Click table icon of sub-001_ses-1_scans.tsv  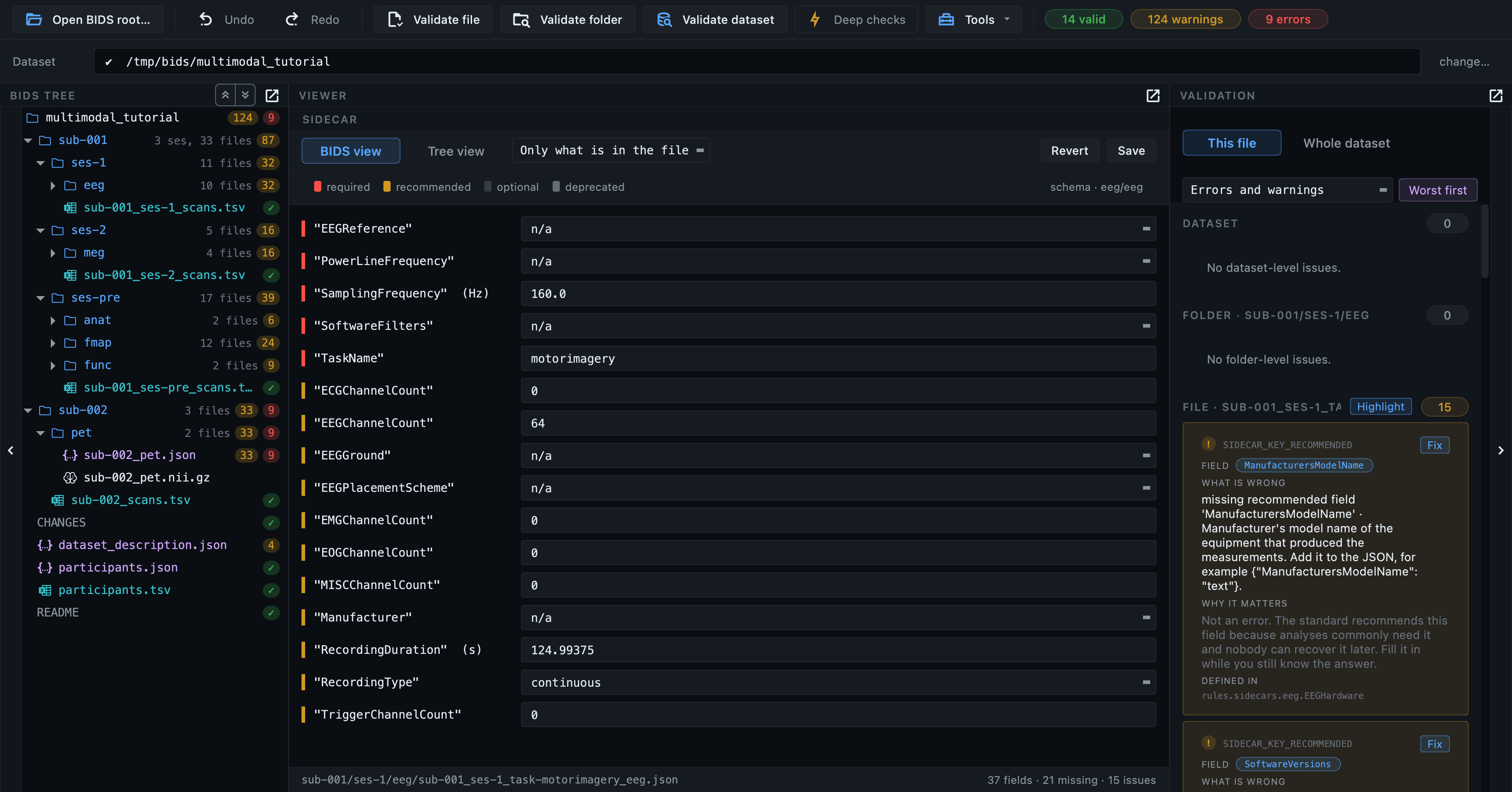(x=70, y=207)
